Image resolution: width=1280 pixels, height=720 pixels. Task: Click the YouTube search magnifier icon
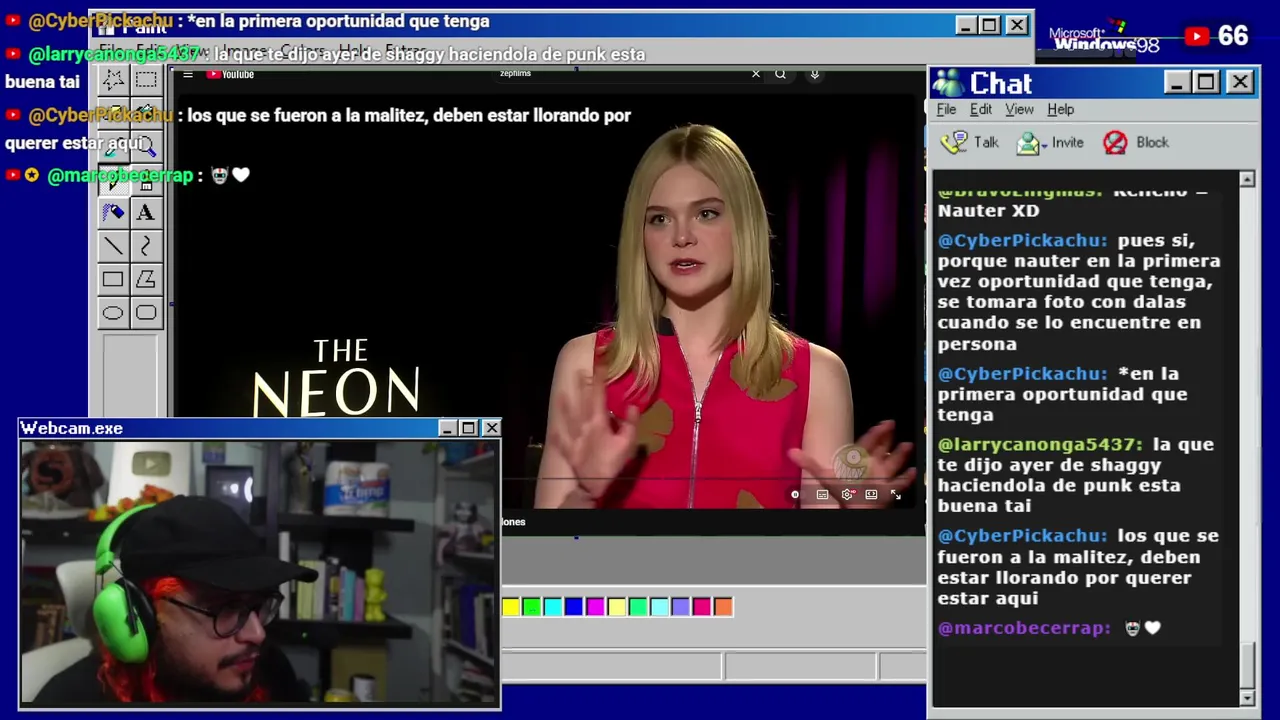point(780,74)
